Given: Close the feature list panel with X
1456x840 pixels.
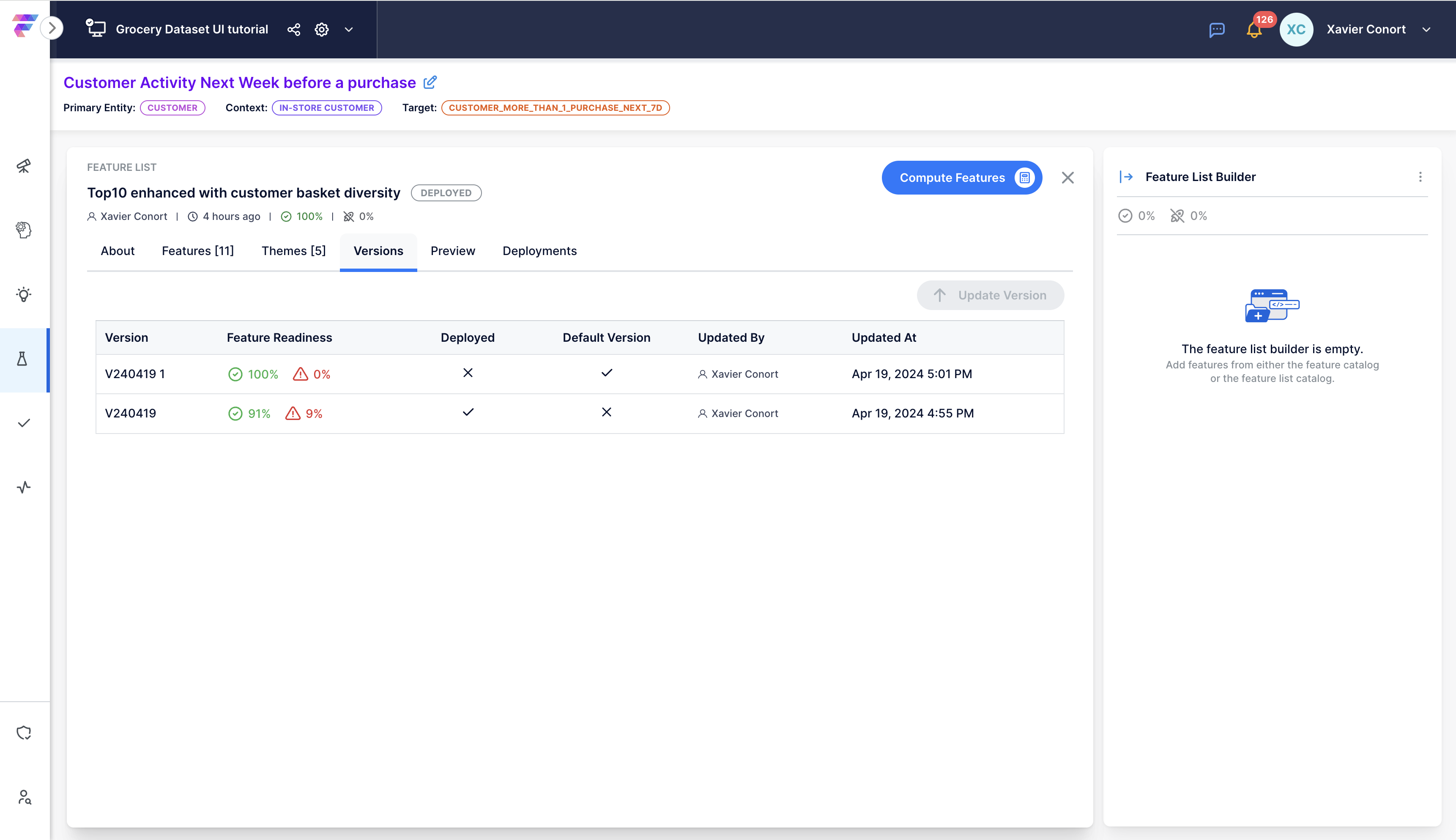Looking at the screenshot, I should 1067,178.
